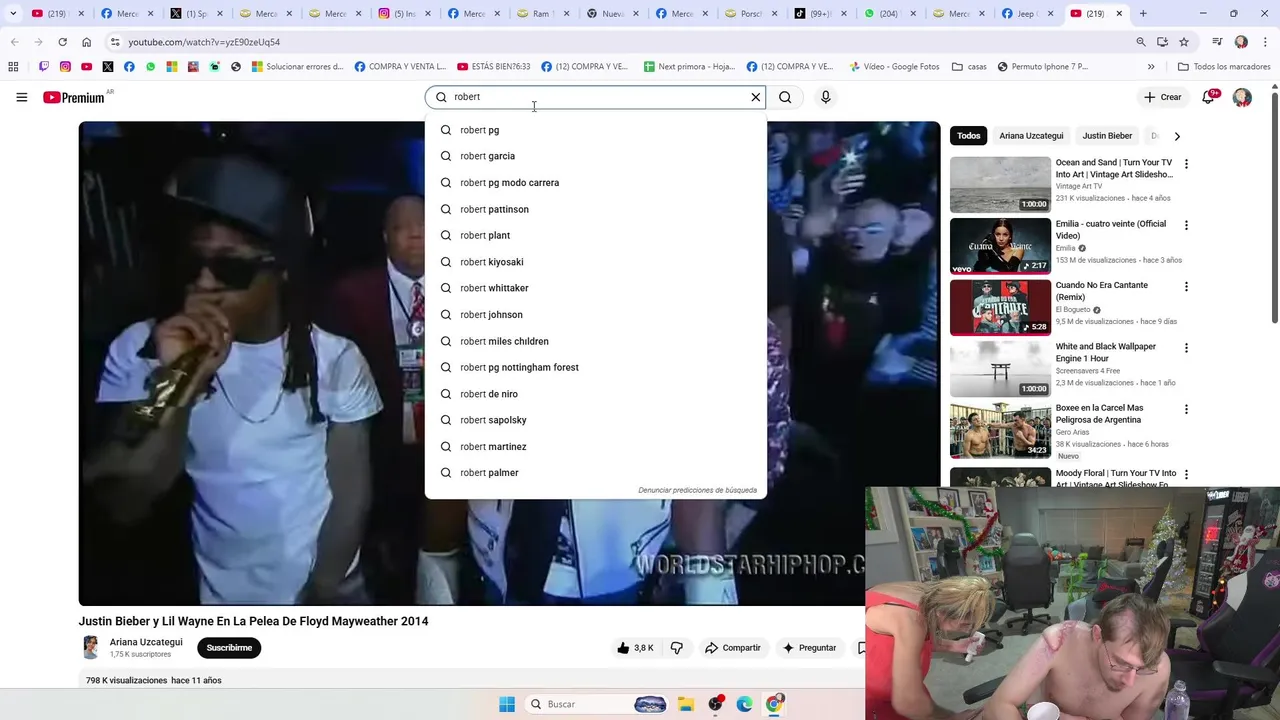Image resolution: width=1280 pixels, height=720 pixels.
Task: Open options for White and Black Wallpaper video
Action: [x=1186, y=348]
